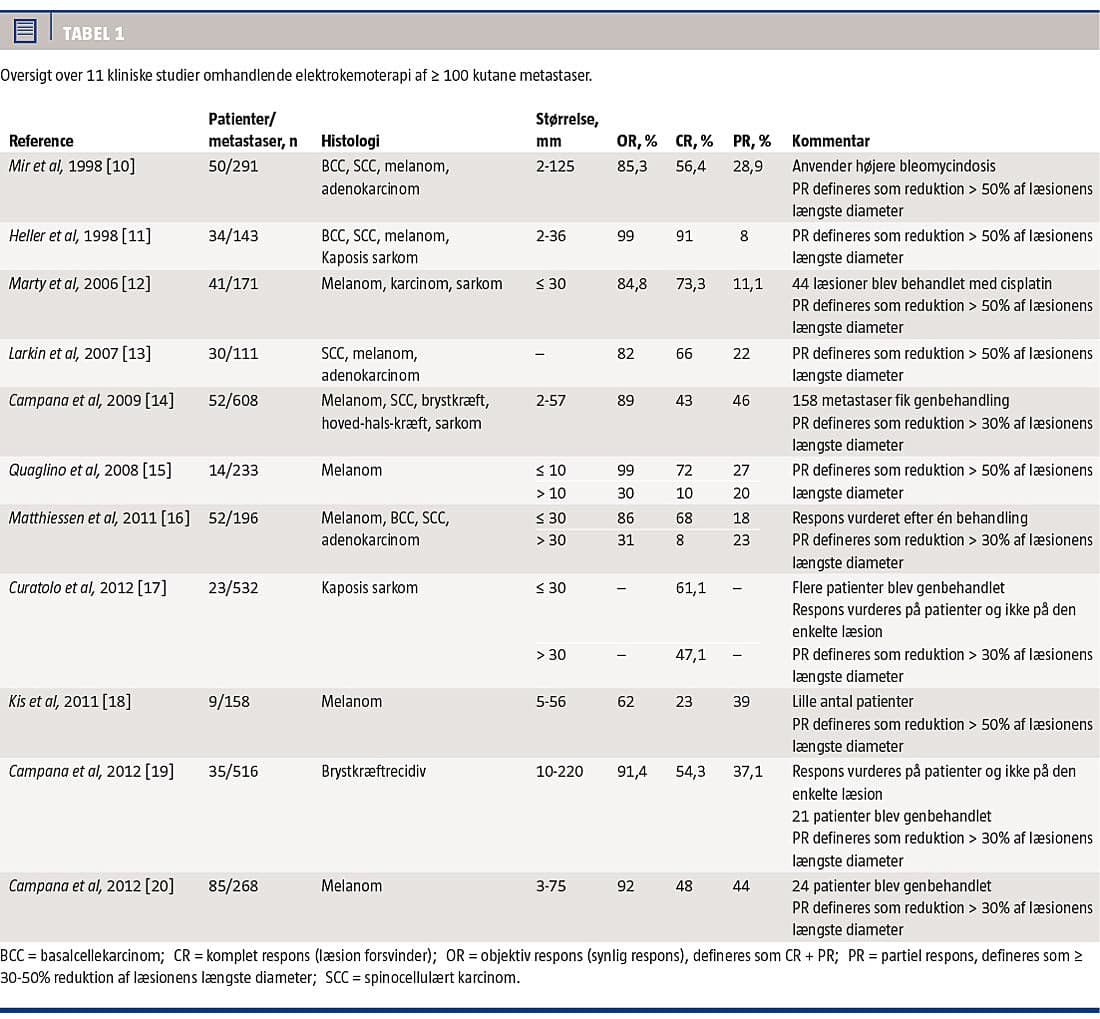Screen dimensions: 1100x1019
Task: Click the Kommentar column header
Action: pyautogui.click(x=831, y=141)
